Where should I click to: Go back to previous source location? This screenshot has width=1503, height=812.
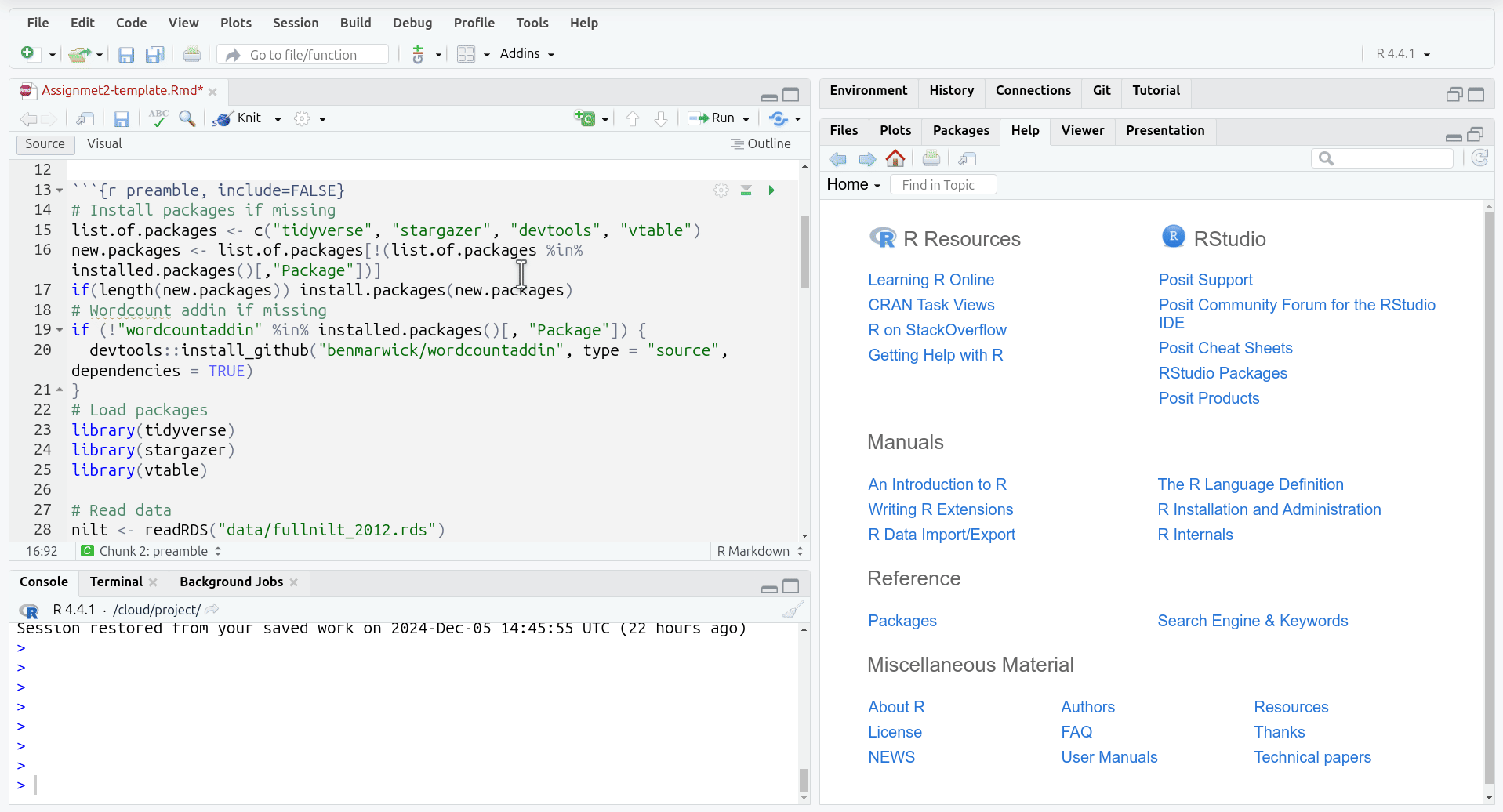[28, 118]
